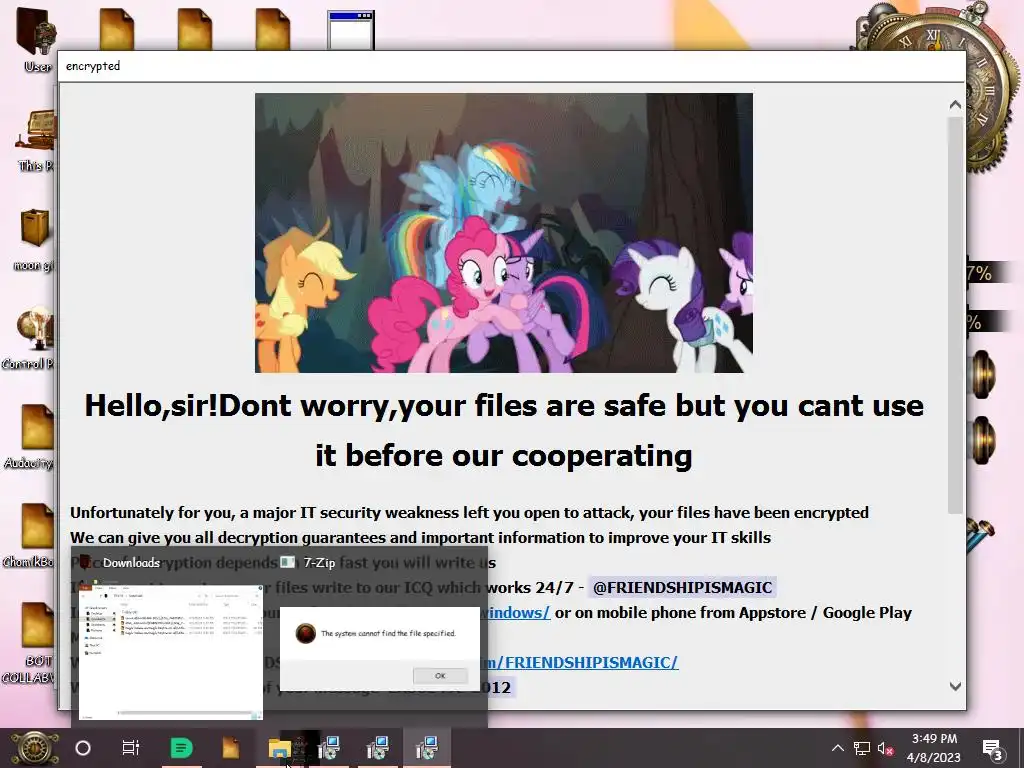
Task: Click the highlighted installer icon on taskbar
Action: [426, 748]
